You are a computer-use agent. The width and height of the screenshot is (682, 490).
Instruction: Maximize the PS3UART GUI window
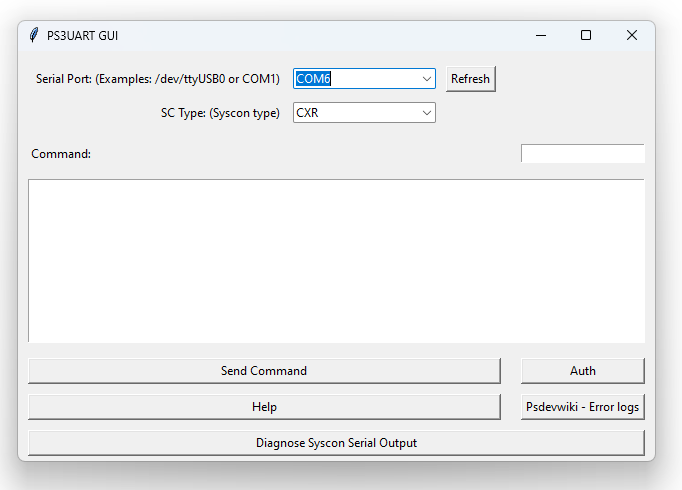(586, 35)
